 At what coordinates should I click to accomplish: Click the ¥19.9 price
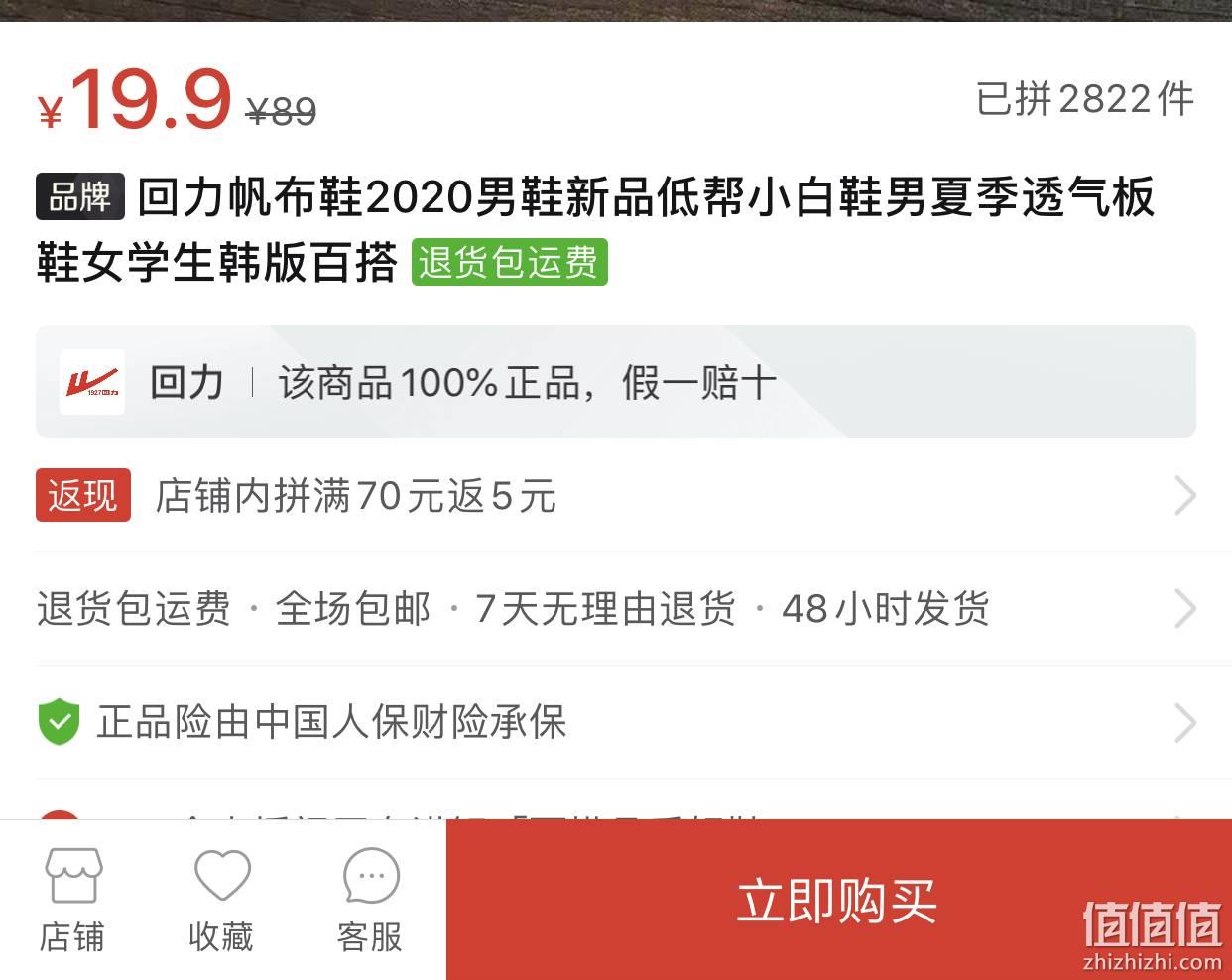click(x=135, y=99)
